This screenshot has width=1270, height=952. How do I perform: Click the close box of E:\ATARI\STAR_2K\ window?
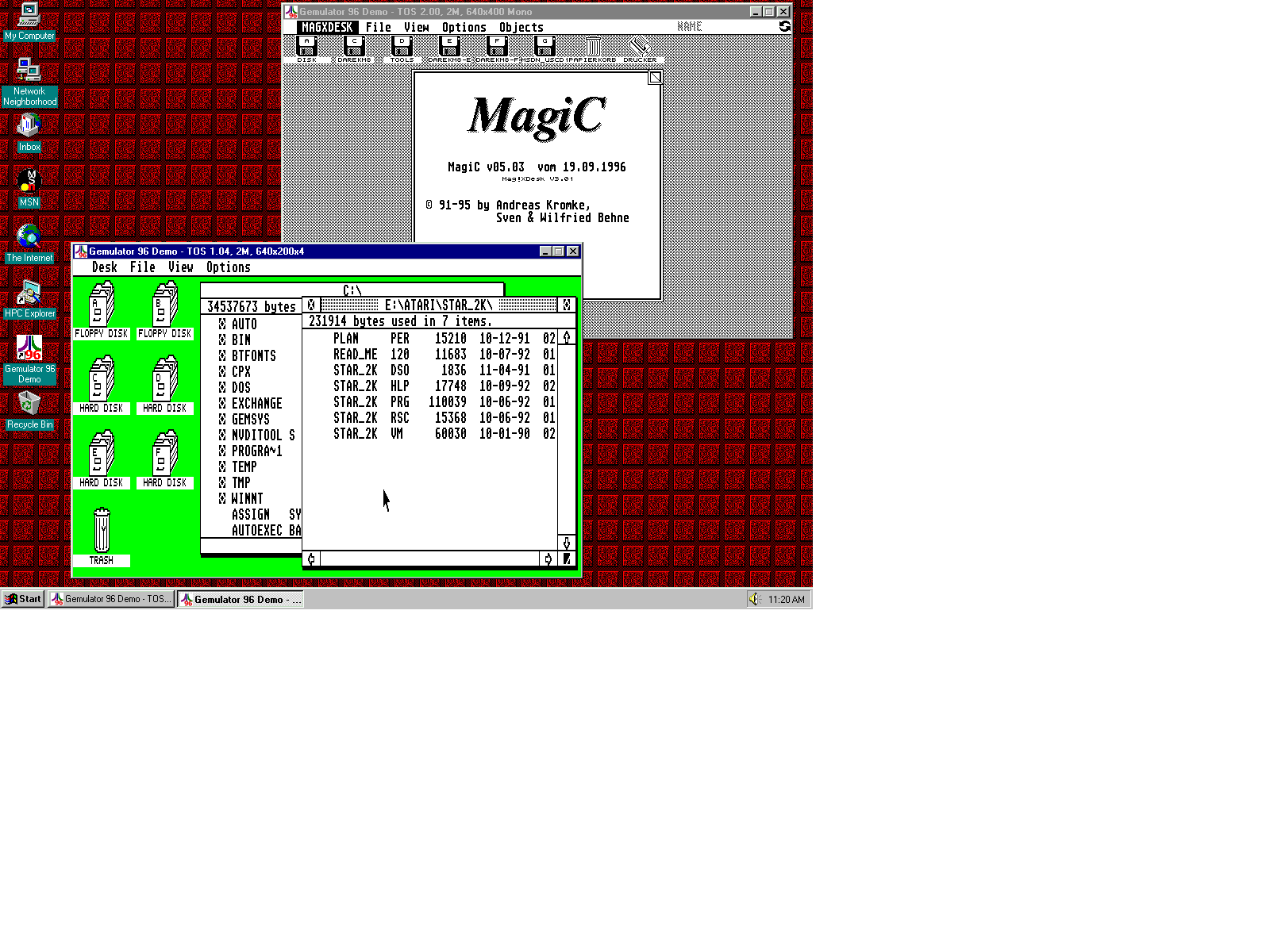311,305
